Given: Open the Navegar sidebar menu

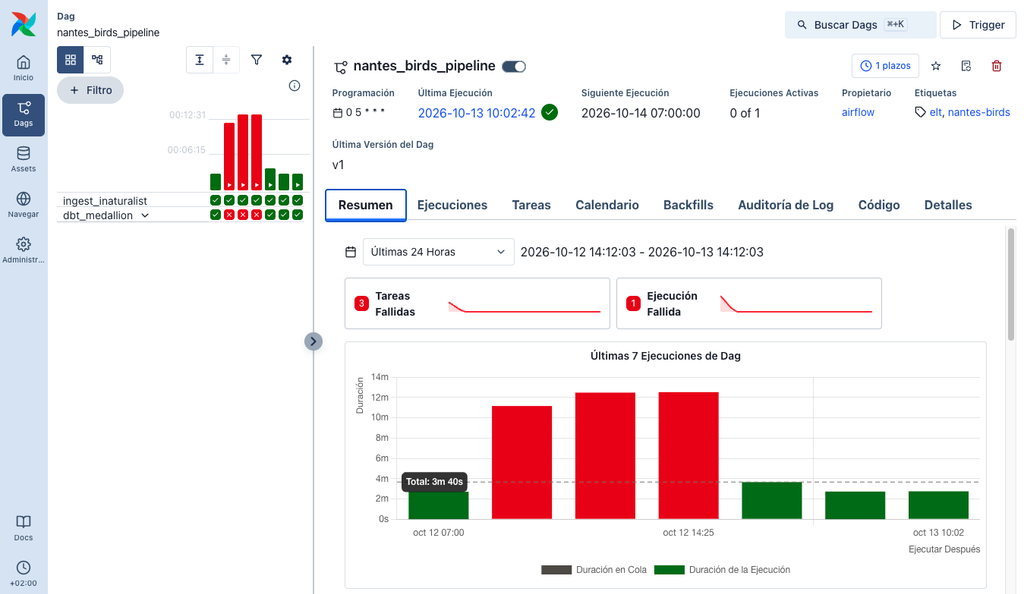Looking at the screenshot, I should click(24, 206).
